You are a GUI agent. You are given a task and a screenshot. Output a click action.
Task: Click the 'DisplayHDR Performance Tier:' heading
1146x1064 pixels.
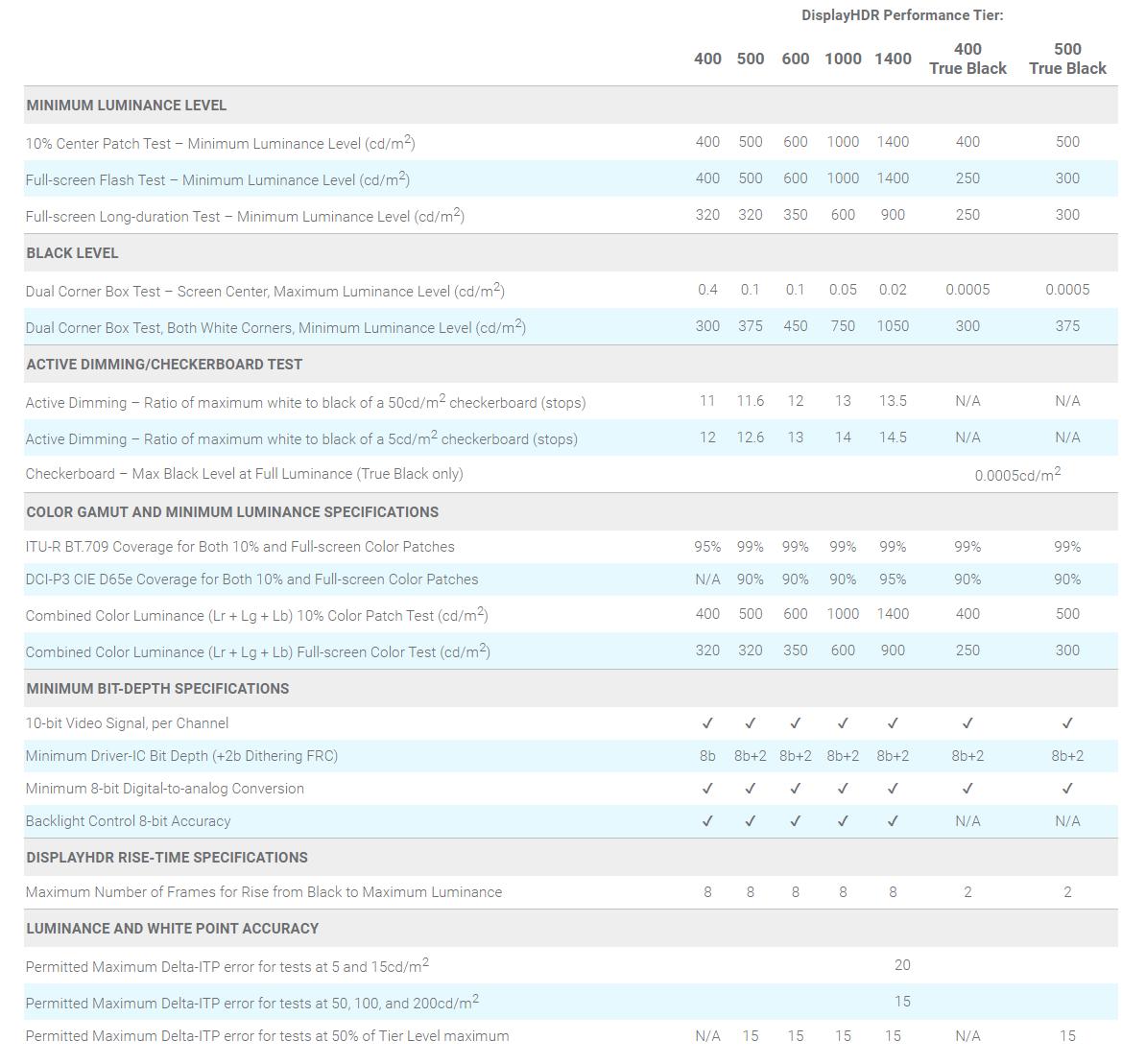[902, 15]
